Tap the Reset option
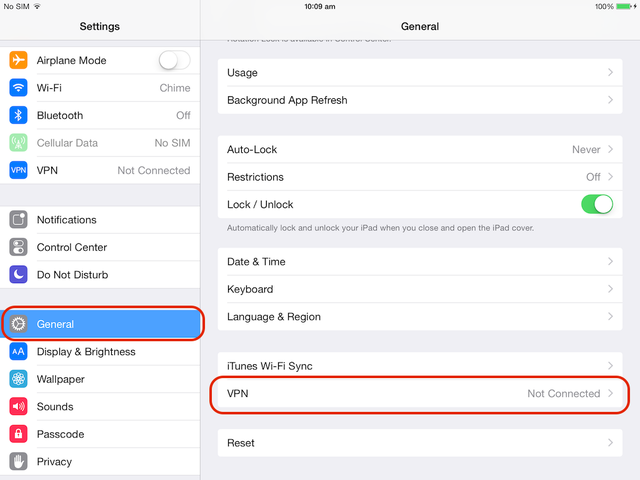Viewport: 640px width, 480px height. pyautogui.click(x=420, y=443)
